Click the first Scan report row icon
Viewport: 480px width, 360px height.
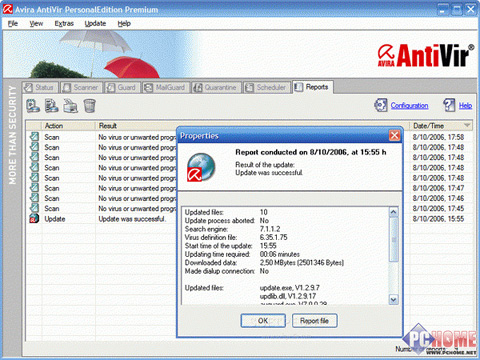click(x=34, y=137)
